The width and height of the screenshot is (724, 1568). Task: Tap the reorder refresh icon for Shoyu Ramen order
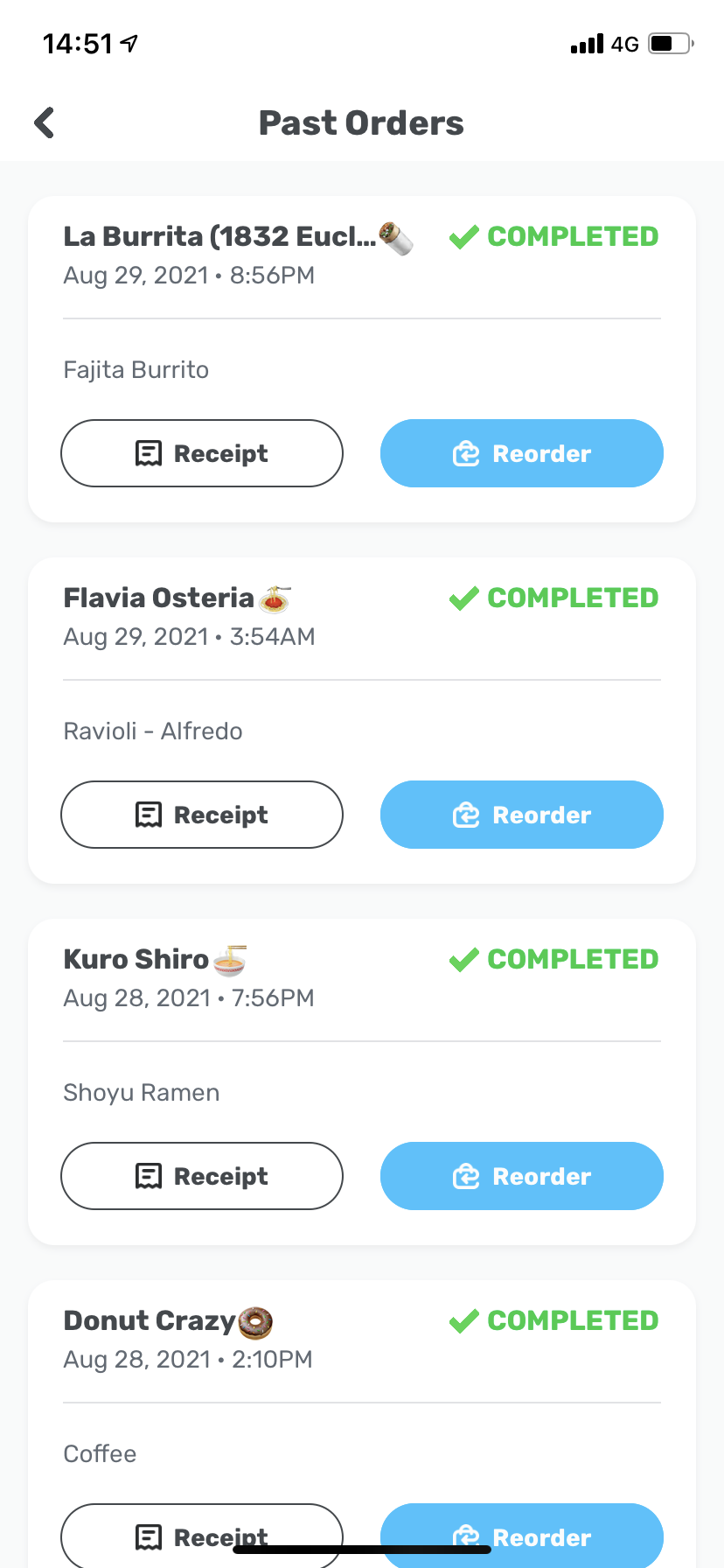pyautogui.click(x=466, y=1176)
